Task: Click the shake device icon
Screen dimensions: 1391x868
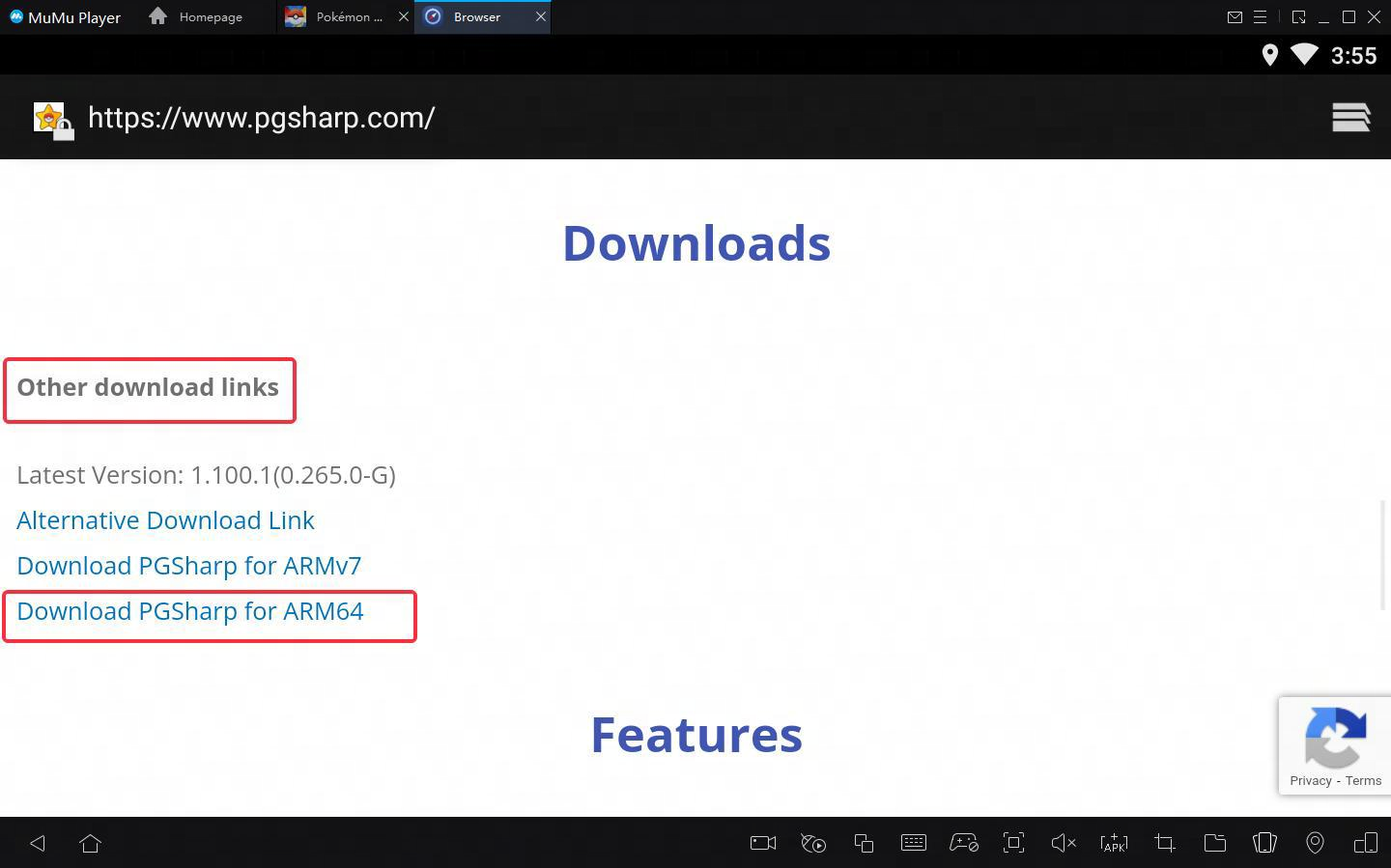Action: (1264, 843)
